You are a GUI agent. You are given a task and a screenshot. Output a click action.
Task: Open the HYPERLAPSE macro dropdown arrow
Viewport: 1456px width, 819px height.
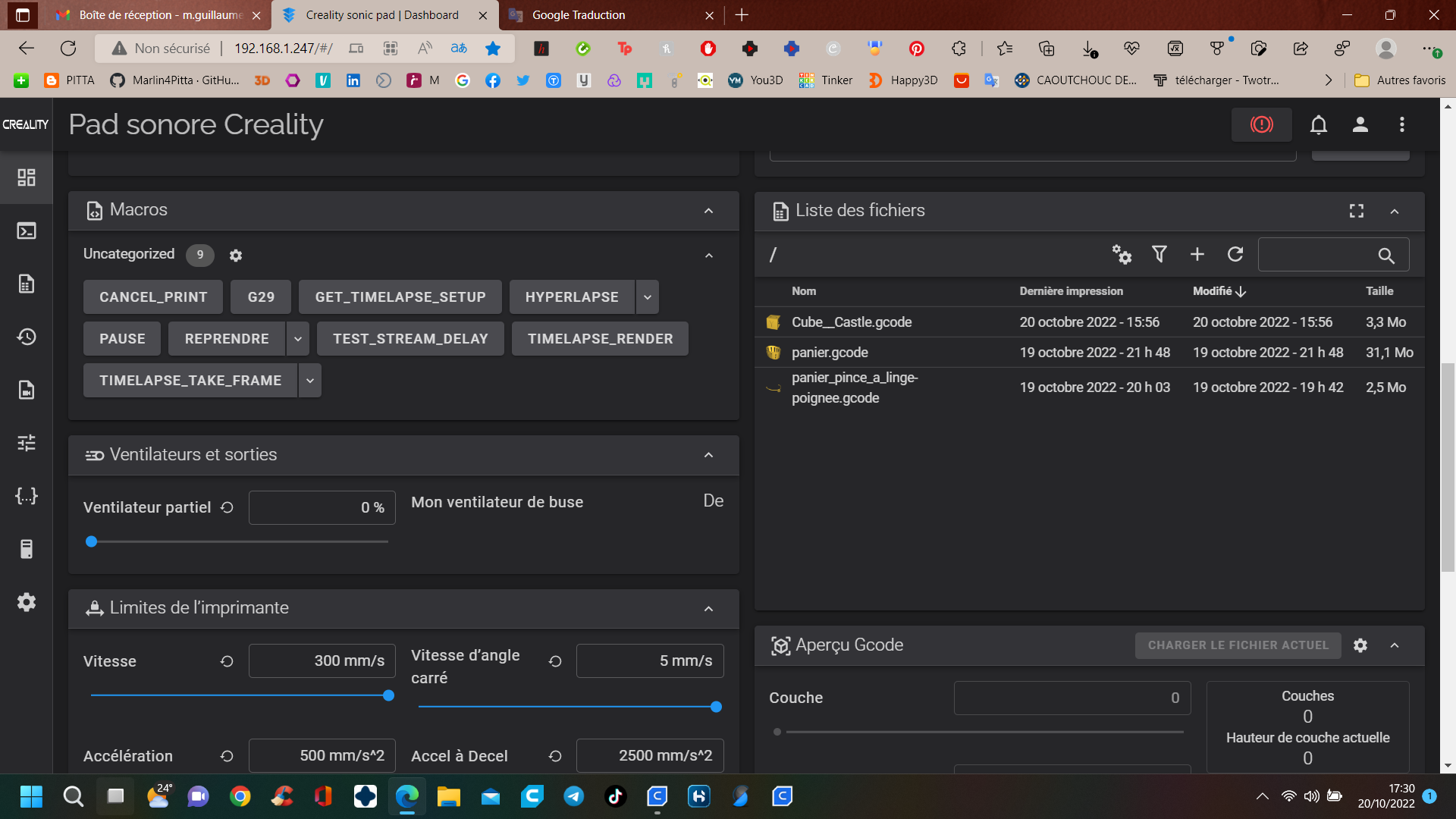click(x=648, y=297)
